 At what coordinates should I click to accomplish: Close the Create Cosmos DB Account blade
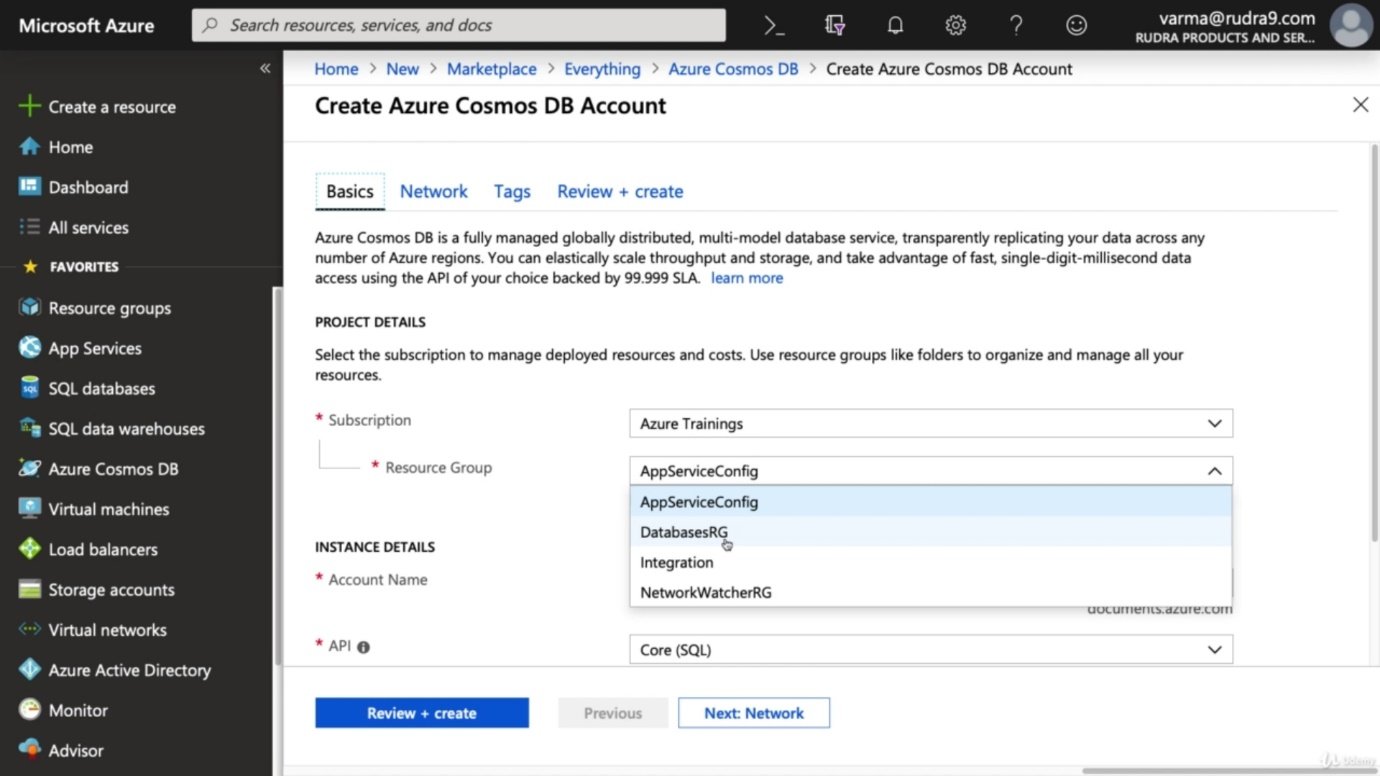coord(1360,105)
